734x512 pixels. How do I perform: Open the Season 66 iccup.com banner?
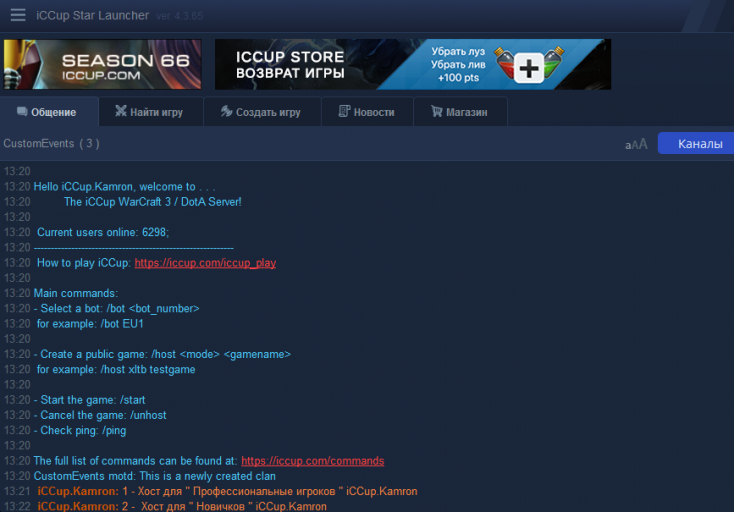click(103, 64)
